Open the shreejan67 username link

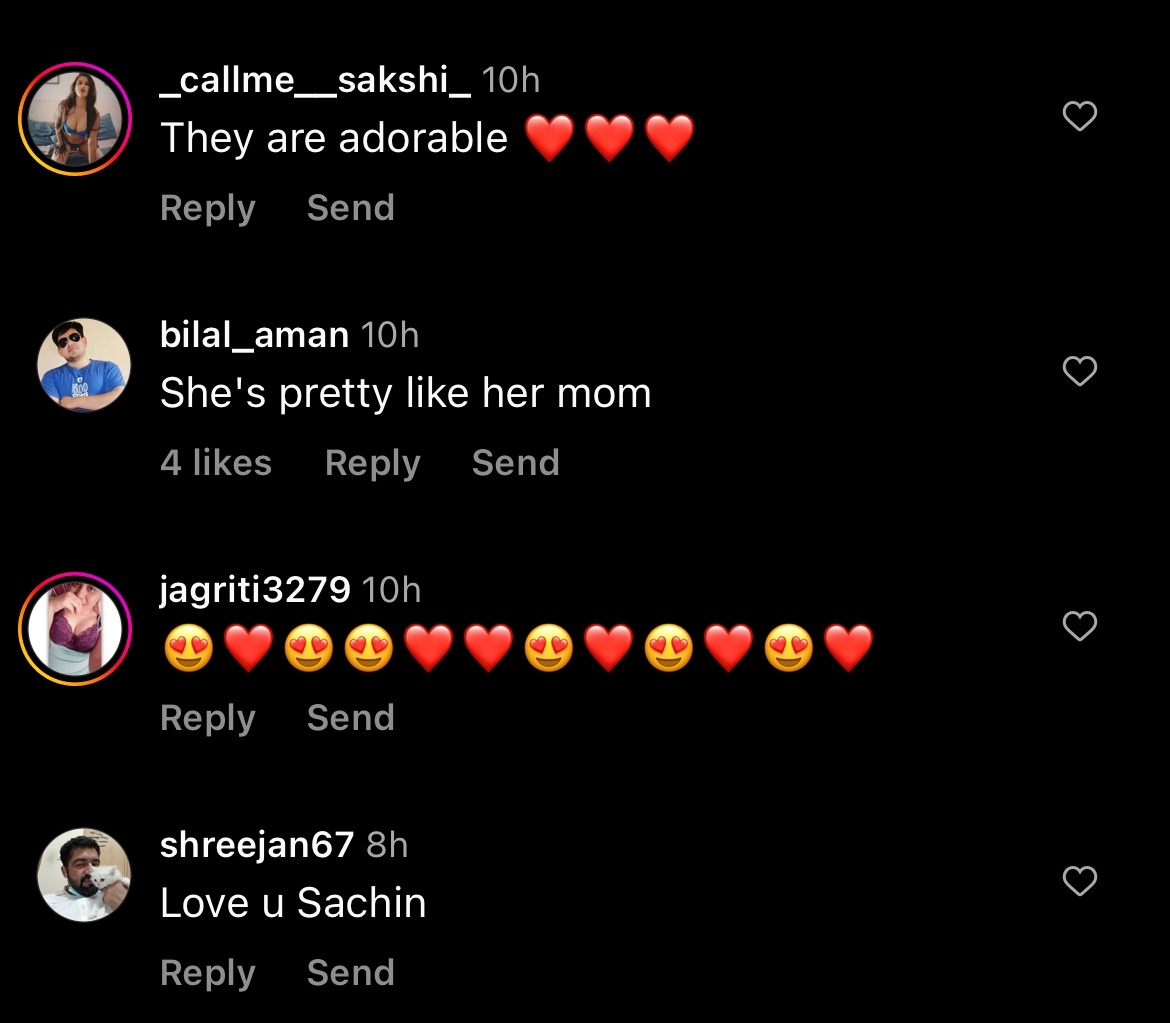tap(257, 846)
